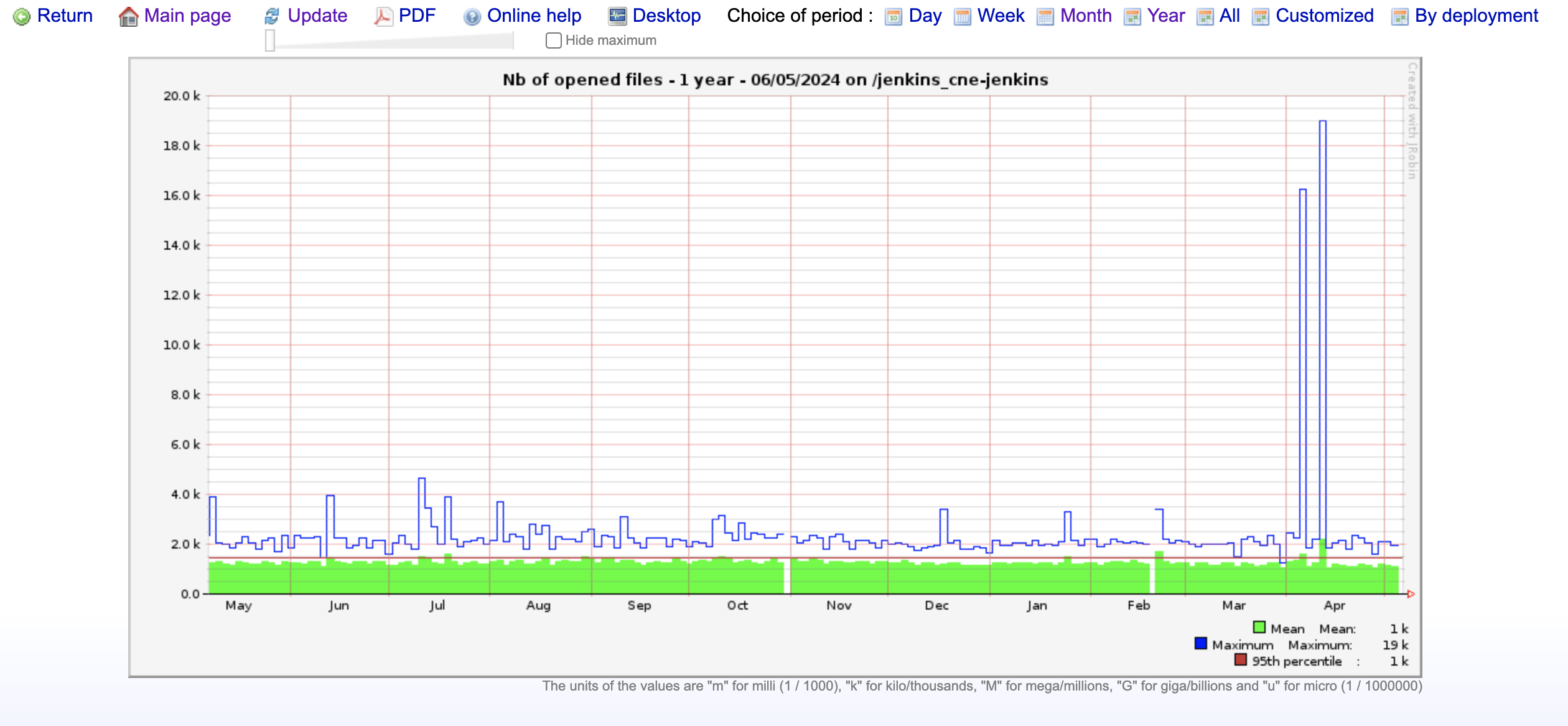Click the Day period calendar icon
This screenshot has width=1568, height=726.
(894, 17)
